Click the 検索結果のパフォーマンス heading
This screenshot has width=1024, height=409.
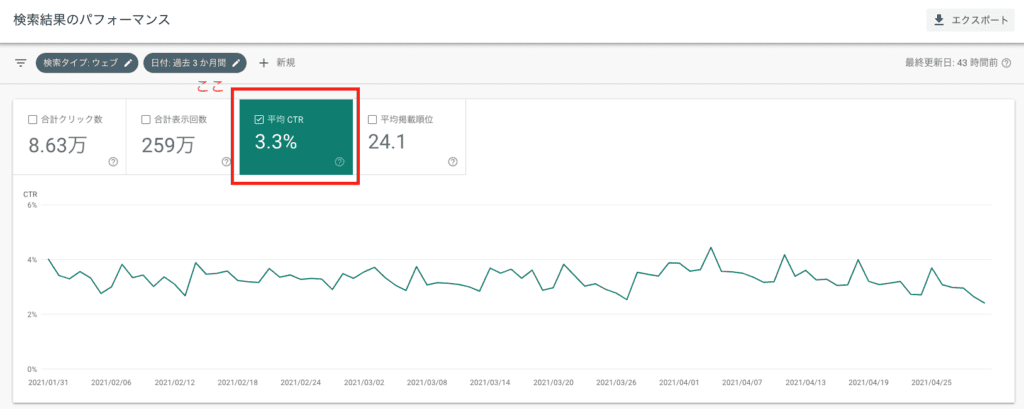pyautogui.click(x=91, y=20)
